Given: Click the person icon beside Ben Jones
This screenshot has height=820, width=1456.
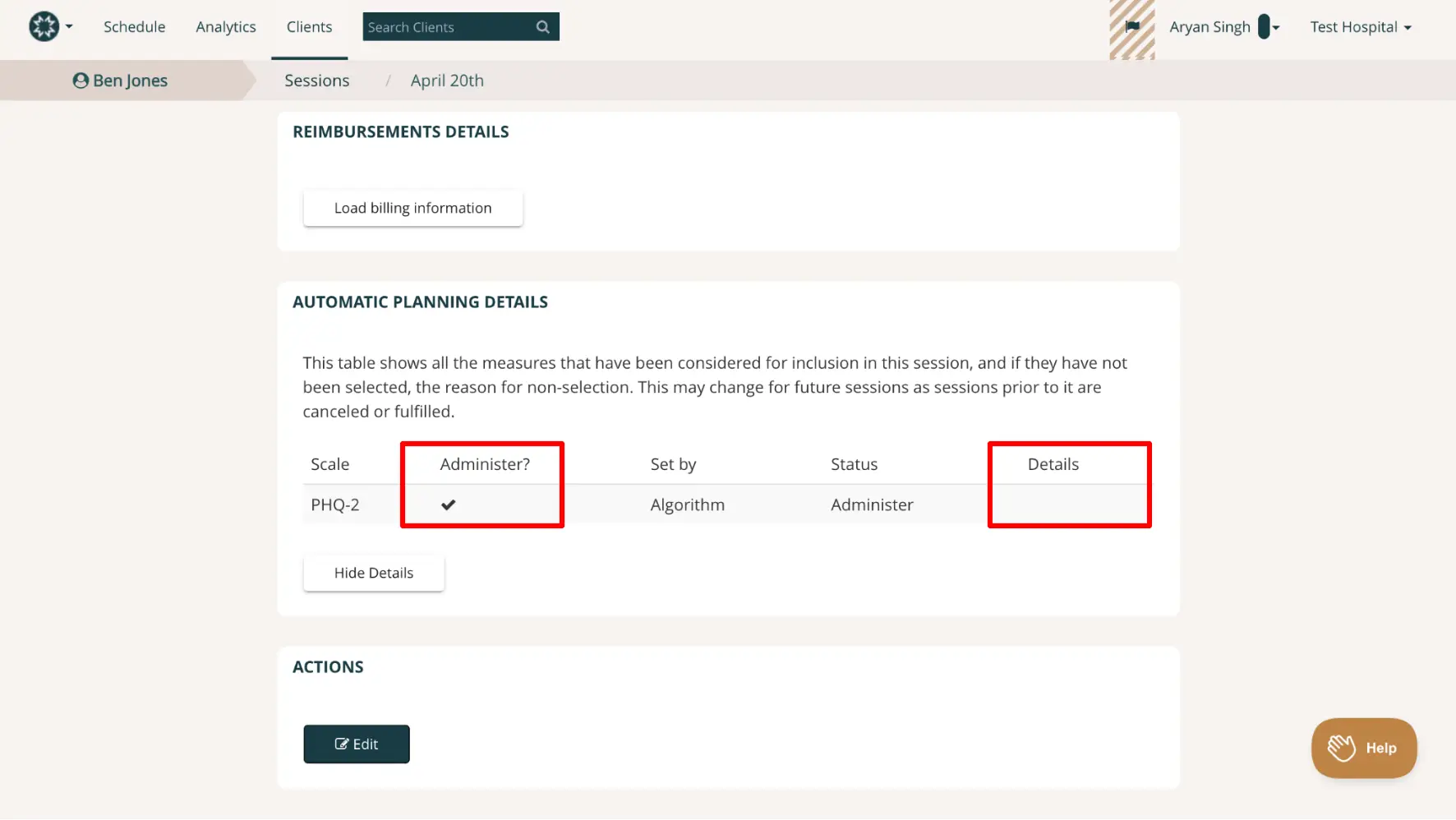Looking at the screenshot, I should tap(80, 80).
